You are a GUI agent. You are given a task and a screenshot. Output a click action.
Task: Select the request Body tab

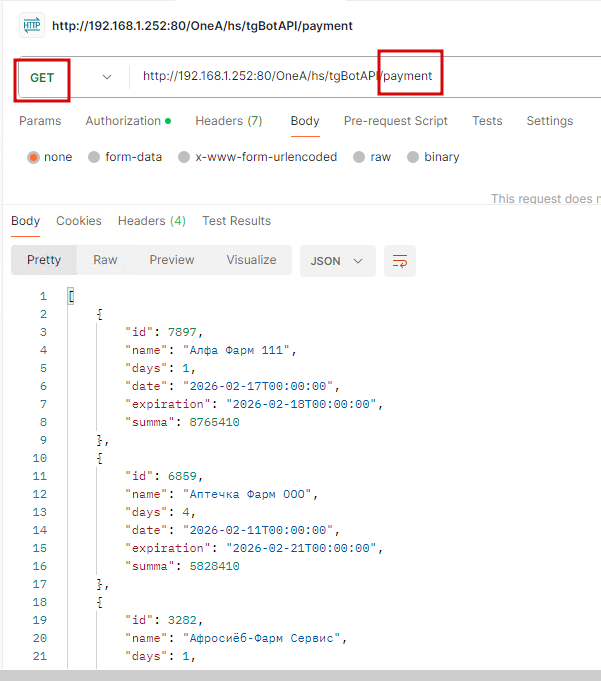(305, 121)
